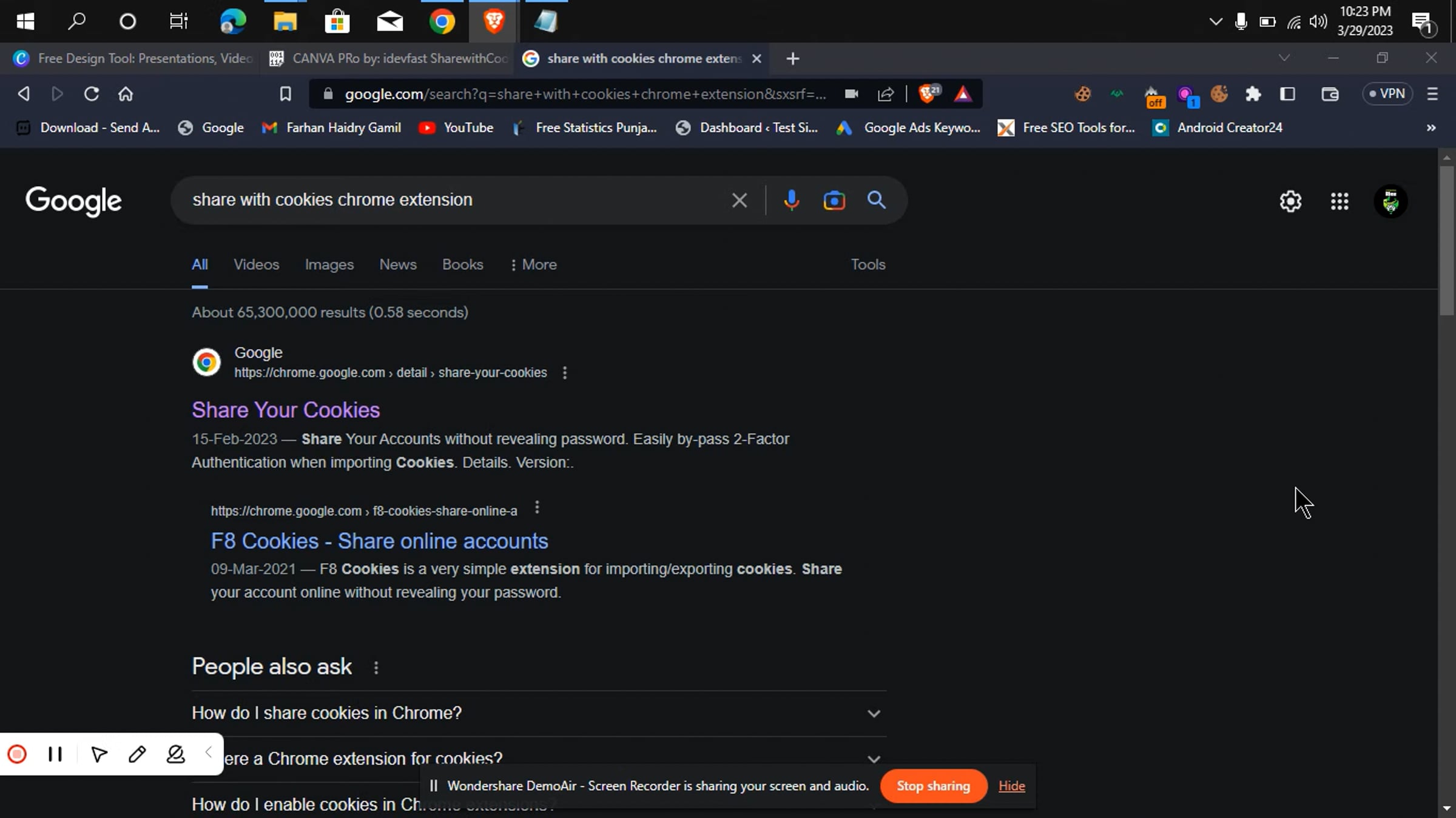Click inside the Google search box
This screenshot has height=818, width=1456.
pyautogui.click(x=449, y=200)
